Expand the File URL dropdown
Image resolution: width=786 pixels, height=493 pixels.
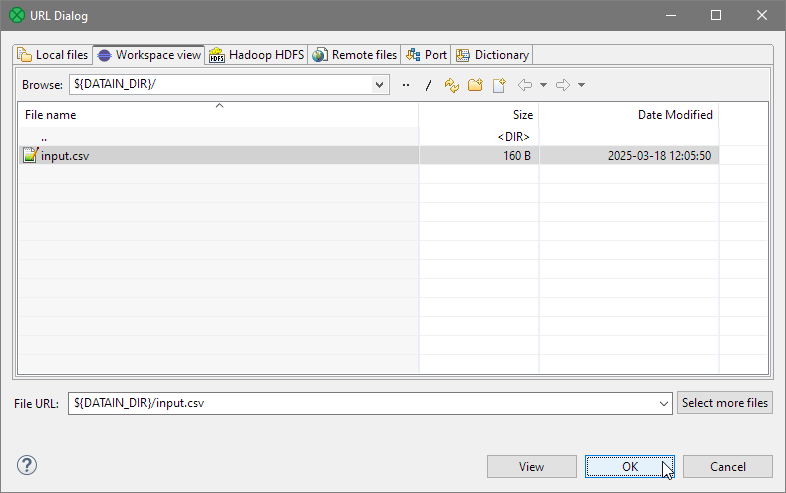pos(665,403)
